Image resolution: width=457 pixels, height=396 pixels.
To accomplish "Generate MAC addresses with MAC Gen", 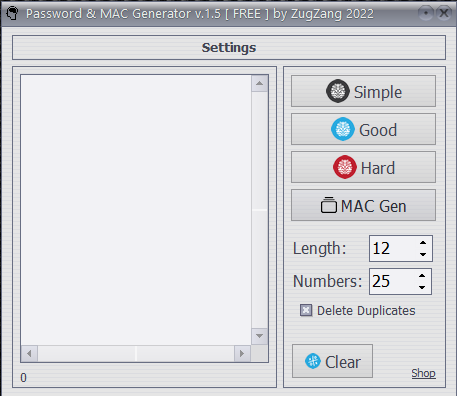I will (x=363, y=205).
